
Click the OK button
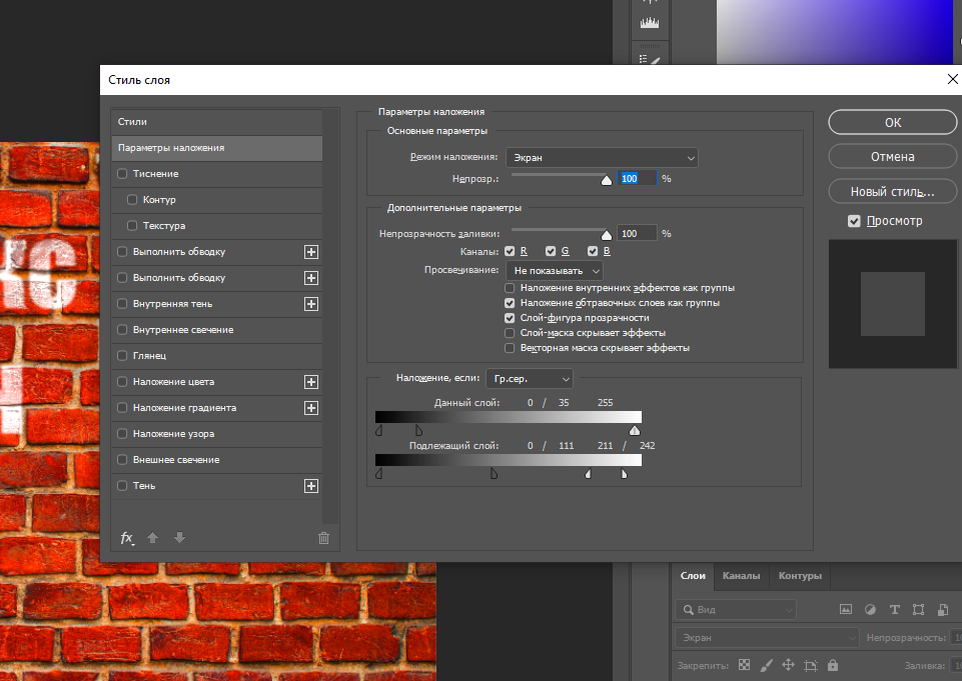pos(893,122)
